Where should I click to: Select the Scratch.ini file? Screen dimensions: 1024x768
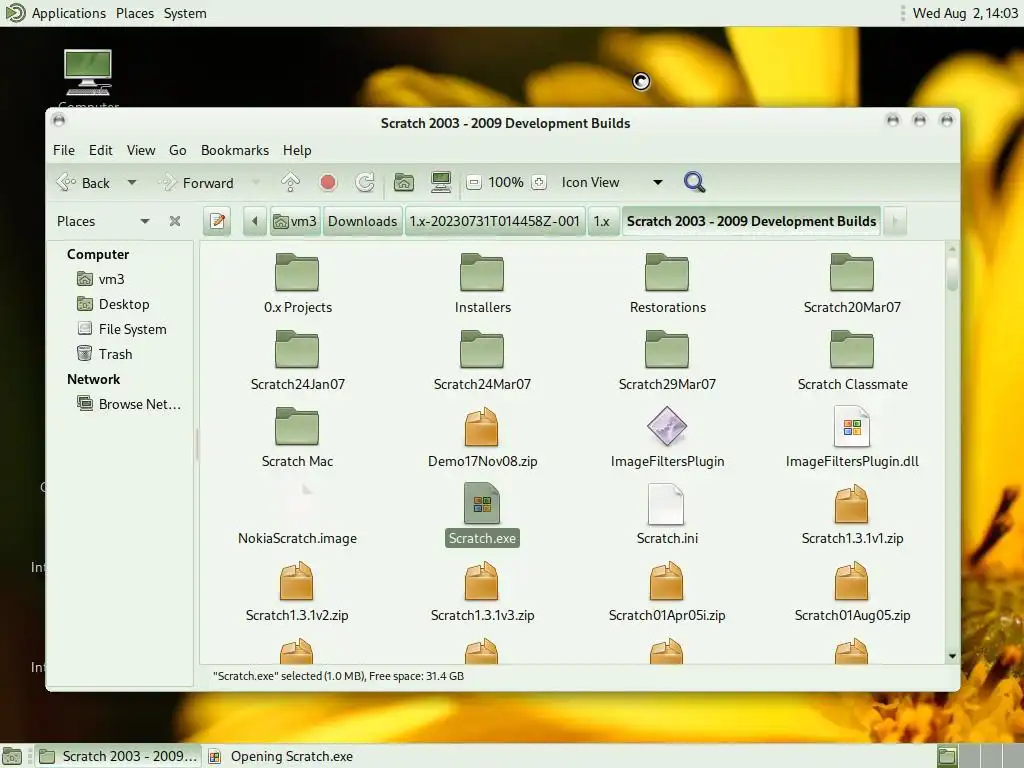click(667, 515)
